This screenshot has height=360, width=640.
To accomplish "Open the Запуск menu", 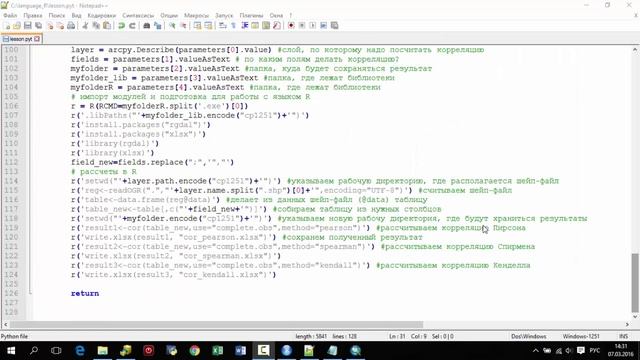I will [224, 16].
